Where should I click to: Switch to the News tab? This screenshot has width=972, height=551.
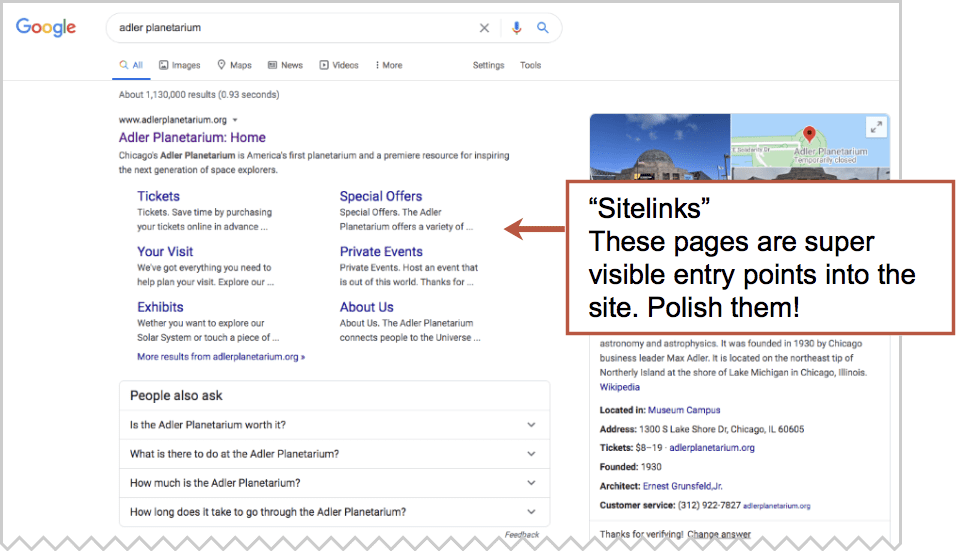click(285, 65)
